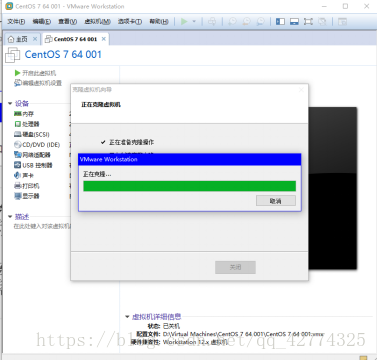The height and width of the screenshot is (360, 377).
Task: Collapse the 虚拟机详细信息 section
Action: [x=127, y=317]
